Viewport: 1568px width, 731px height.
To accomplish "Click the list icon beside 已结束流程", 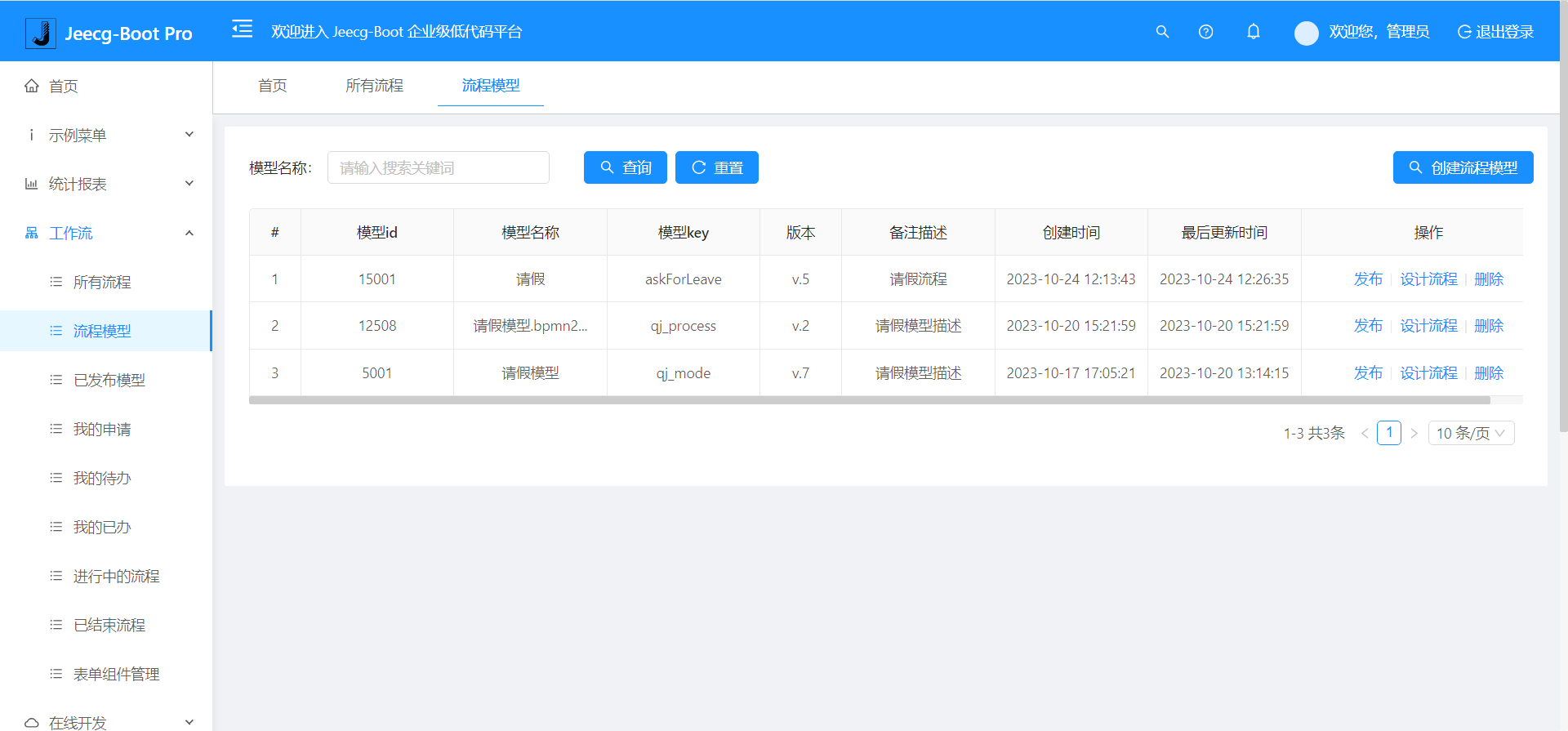I will (x=56, y=625).
